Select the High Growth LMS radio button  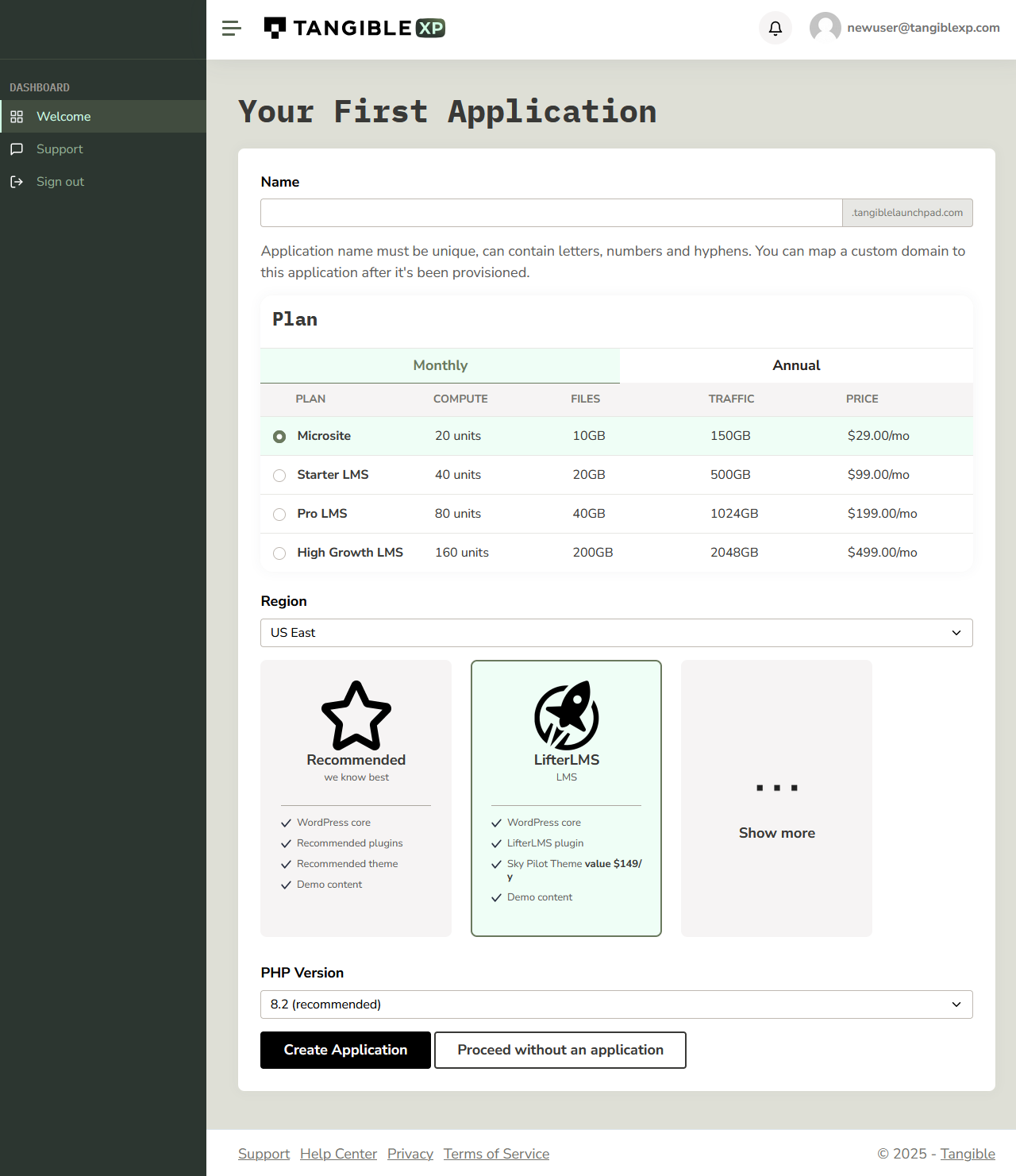pos(279,553)
